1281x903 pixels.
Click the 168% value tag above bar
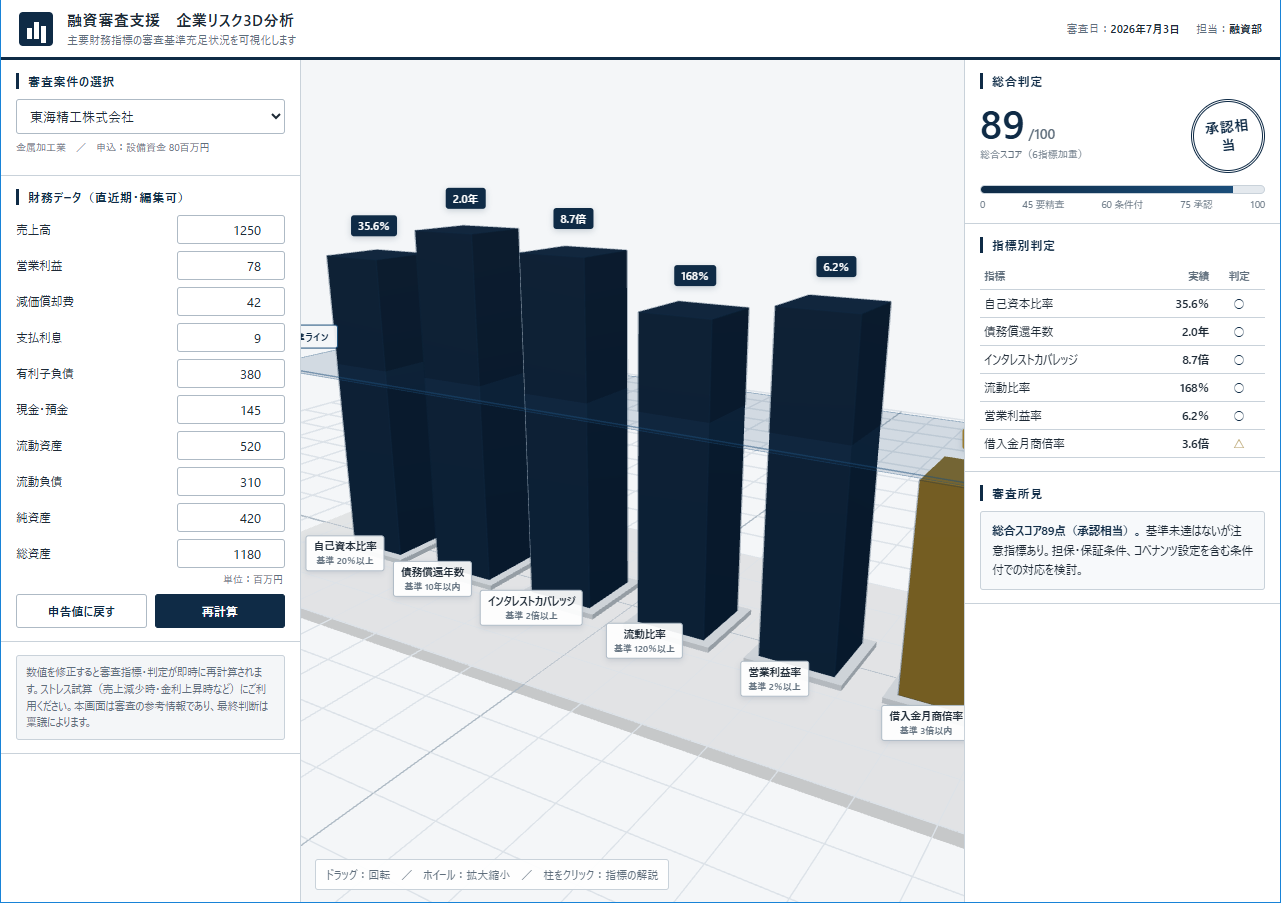point(695,275)
